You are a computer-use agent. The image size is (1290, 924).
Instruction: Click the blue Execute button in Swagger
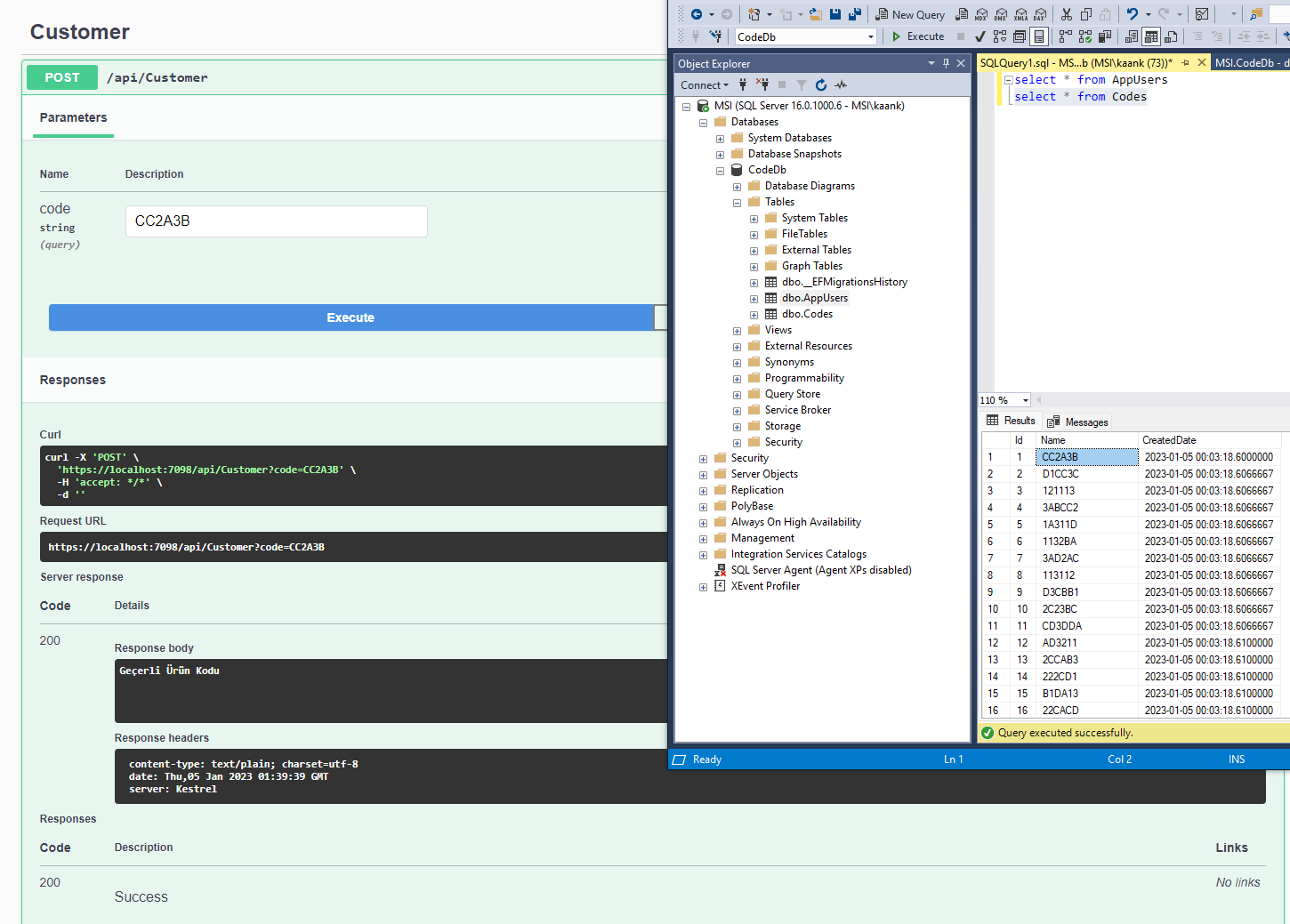click(x=351, y=317)
